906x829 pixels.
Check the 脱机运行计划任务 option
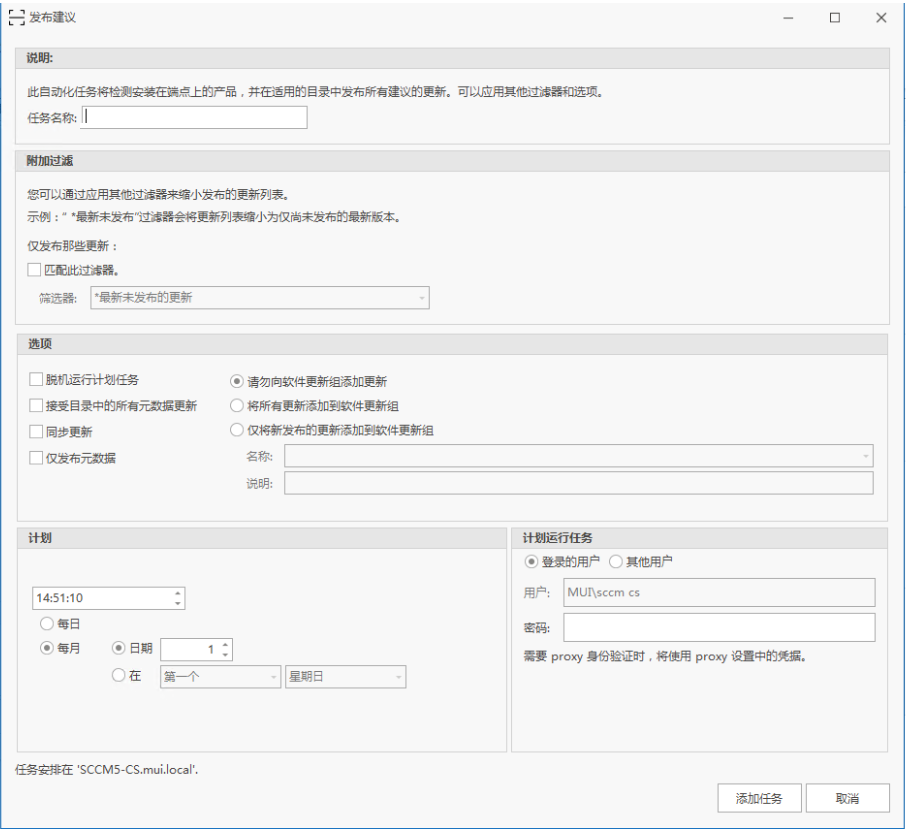(x=37, y=380)
